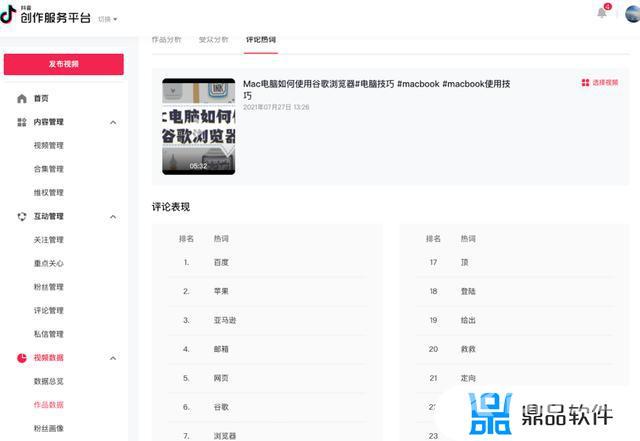
Task: Click hot word 亚马逊
Action: [225, 320]
